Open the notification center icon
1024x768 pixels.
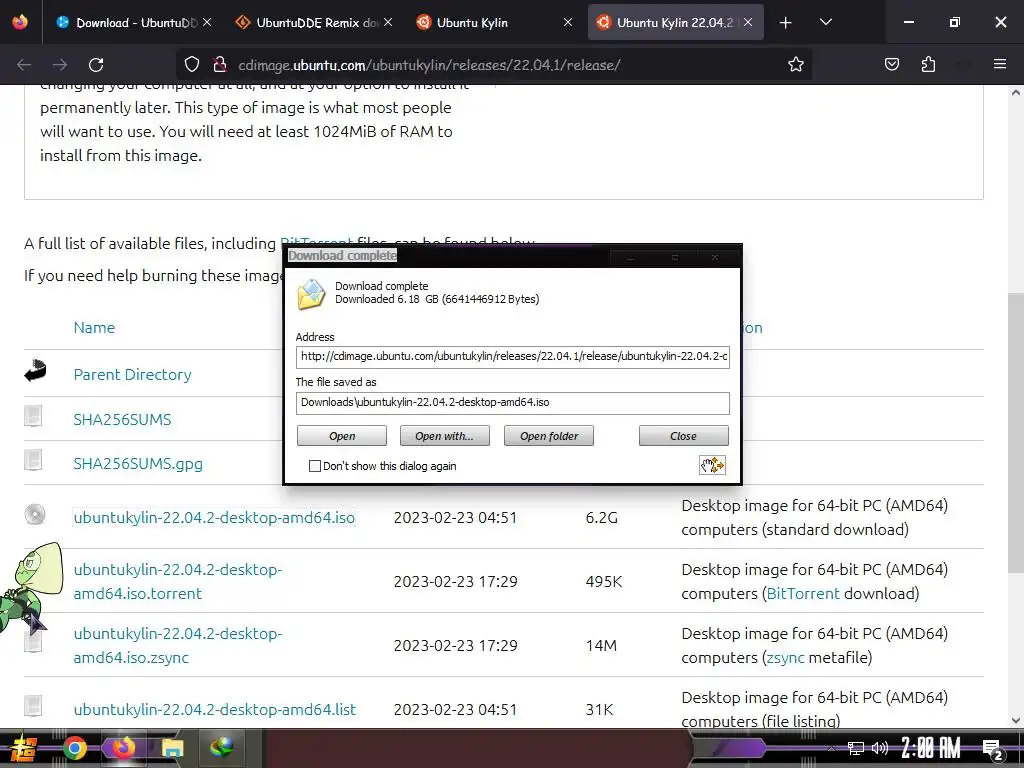992,750
